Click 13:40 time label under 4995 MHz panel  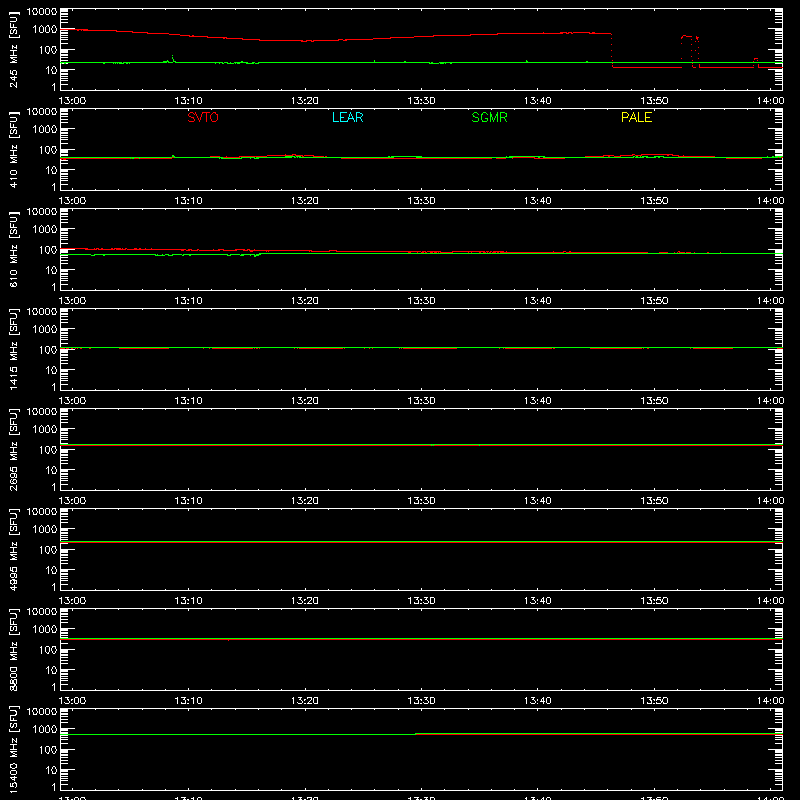point(538,601)
